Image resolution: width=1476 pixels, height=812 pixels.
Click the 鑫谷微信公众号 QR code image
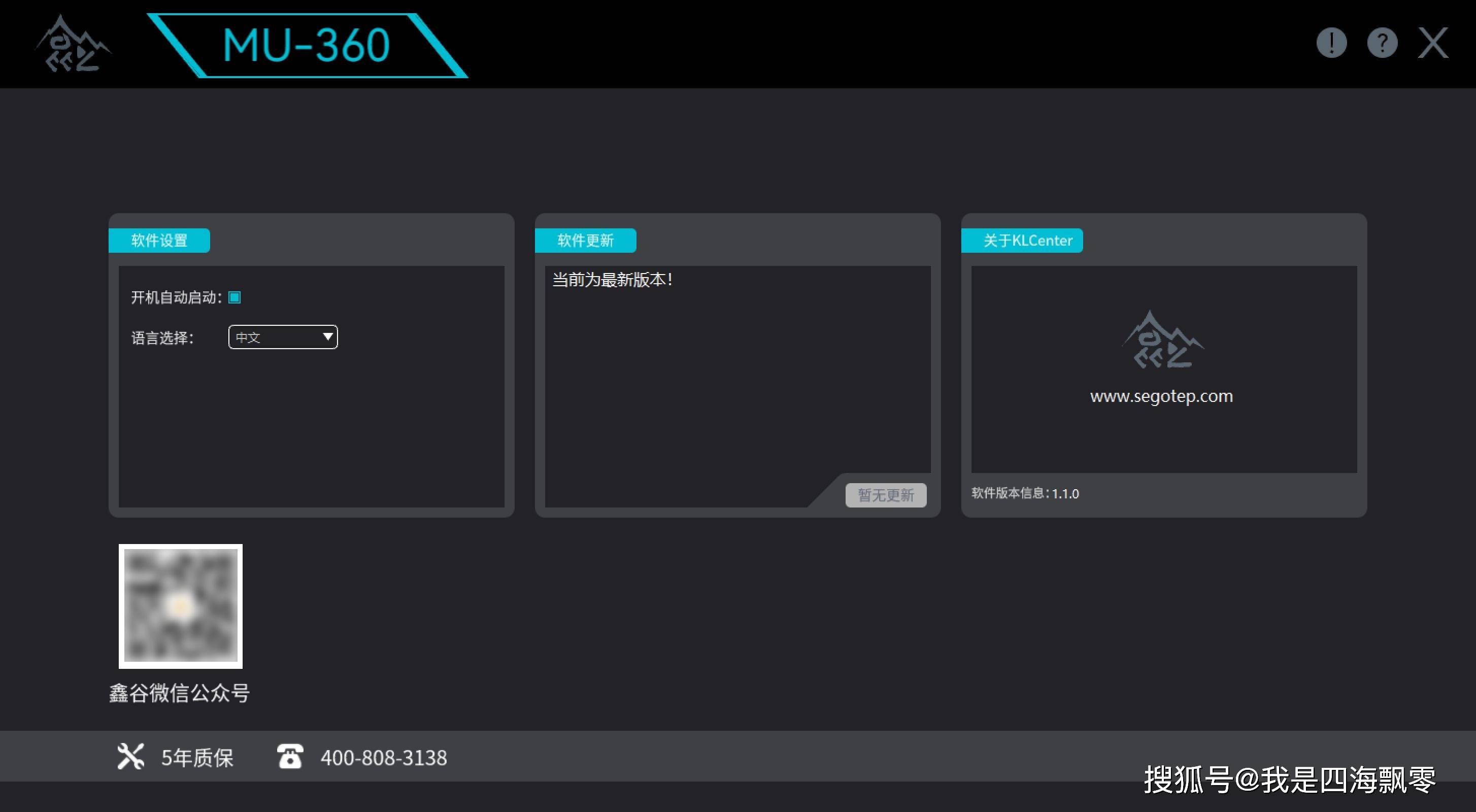pyautogui.click(x=181, y=606)
